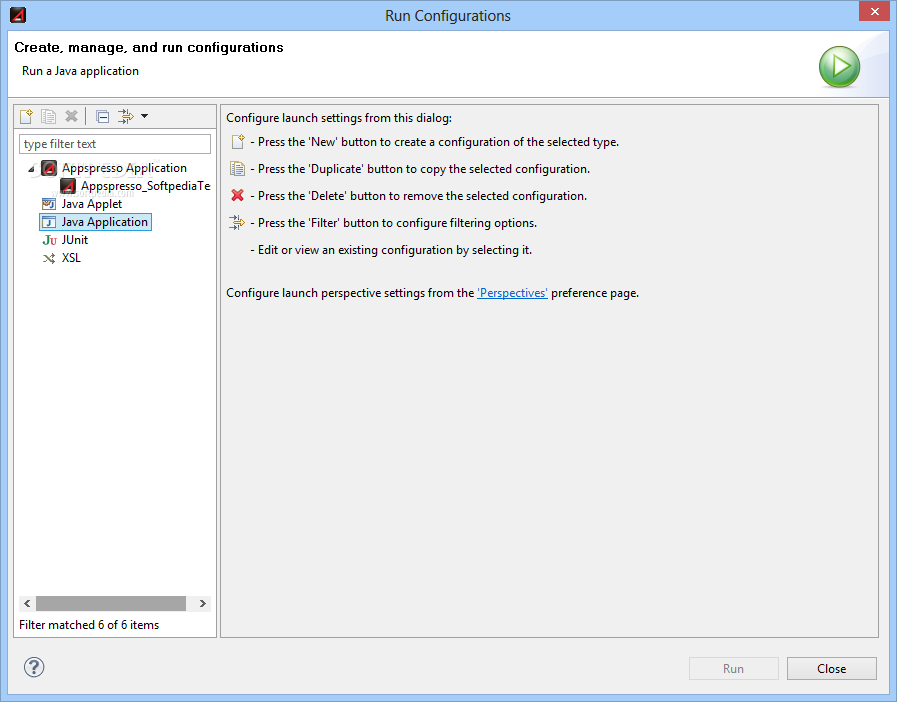Click the New icon in instructions panel

pos(237,141)
